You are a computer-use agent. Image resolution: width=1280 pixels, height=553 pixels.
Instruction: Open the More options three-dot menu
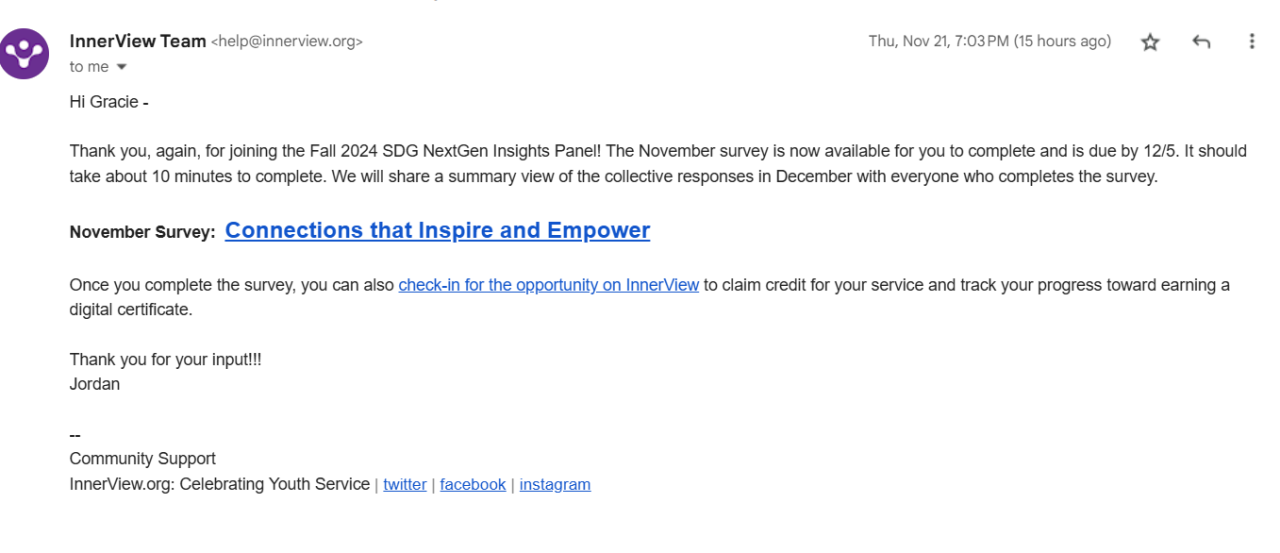coord(1251,42)
